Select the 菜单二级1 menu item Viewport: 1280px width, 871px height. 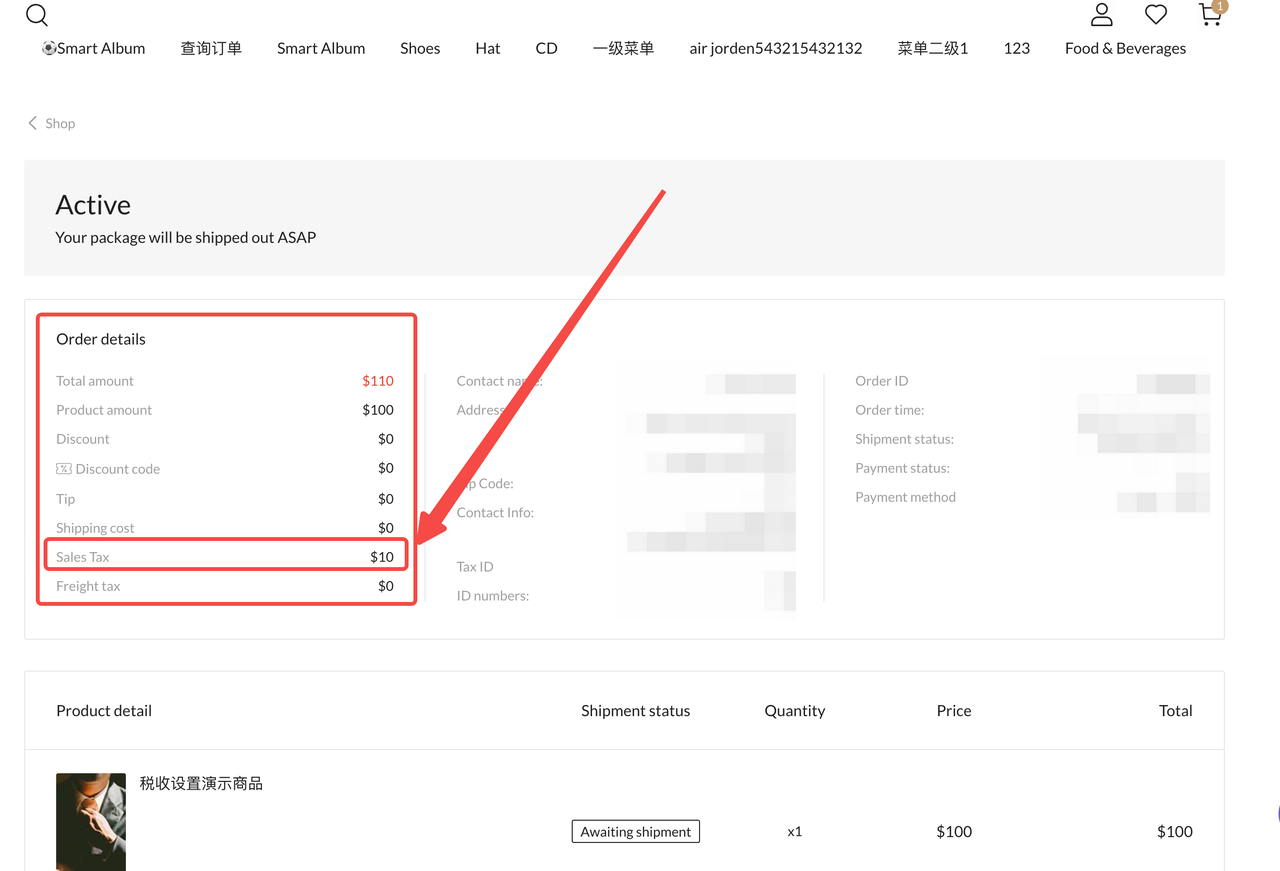pos(932,48)
